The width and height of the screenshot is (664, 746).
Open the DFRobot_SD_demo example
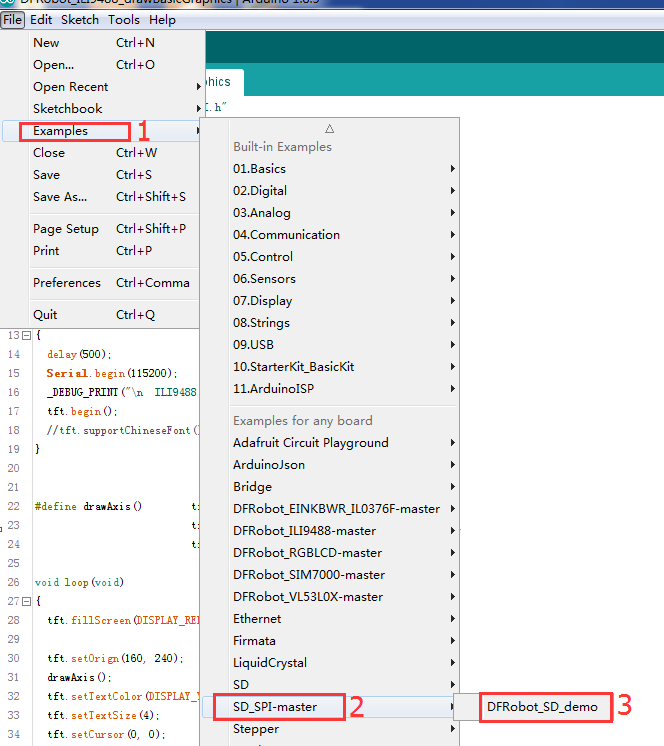[x=542, y=707]
